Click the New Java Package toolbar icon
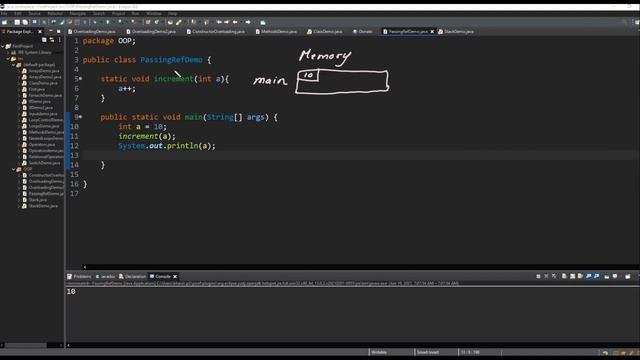Image resolution: width=640 pixels, height=360 pixels. click(148, 22)
